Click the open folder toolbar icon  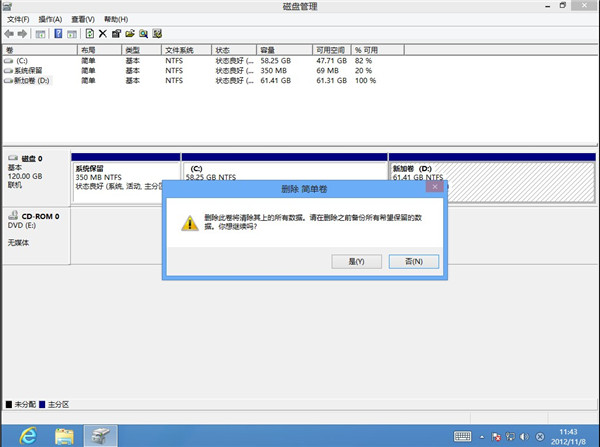coord(130,33)
